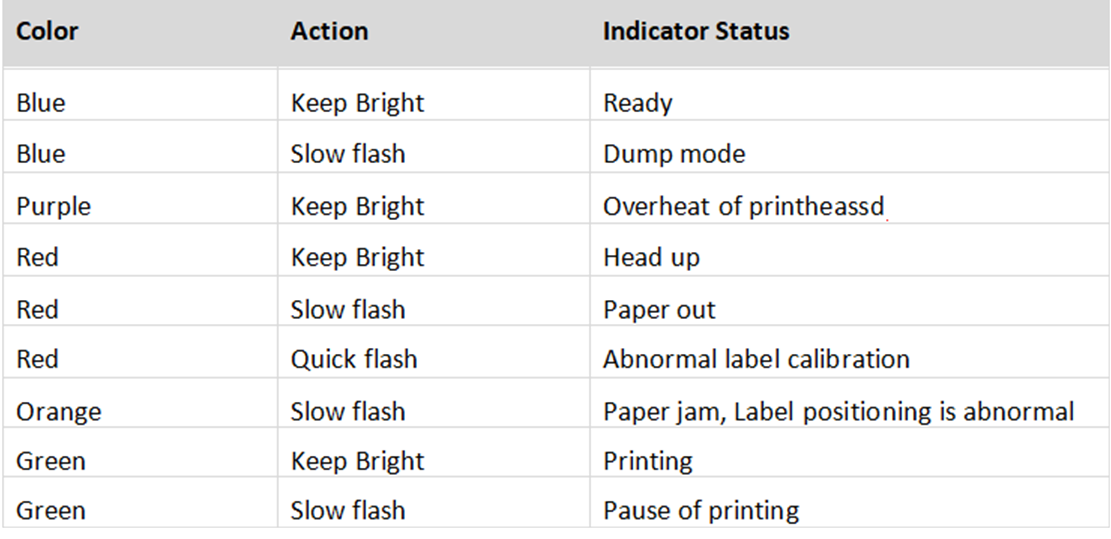This screenshot has width=1111, height=539.
Task: Select Green in the Pause of printing row
Action: pyautogui.click(x=50, y=511)
